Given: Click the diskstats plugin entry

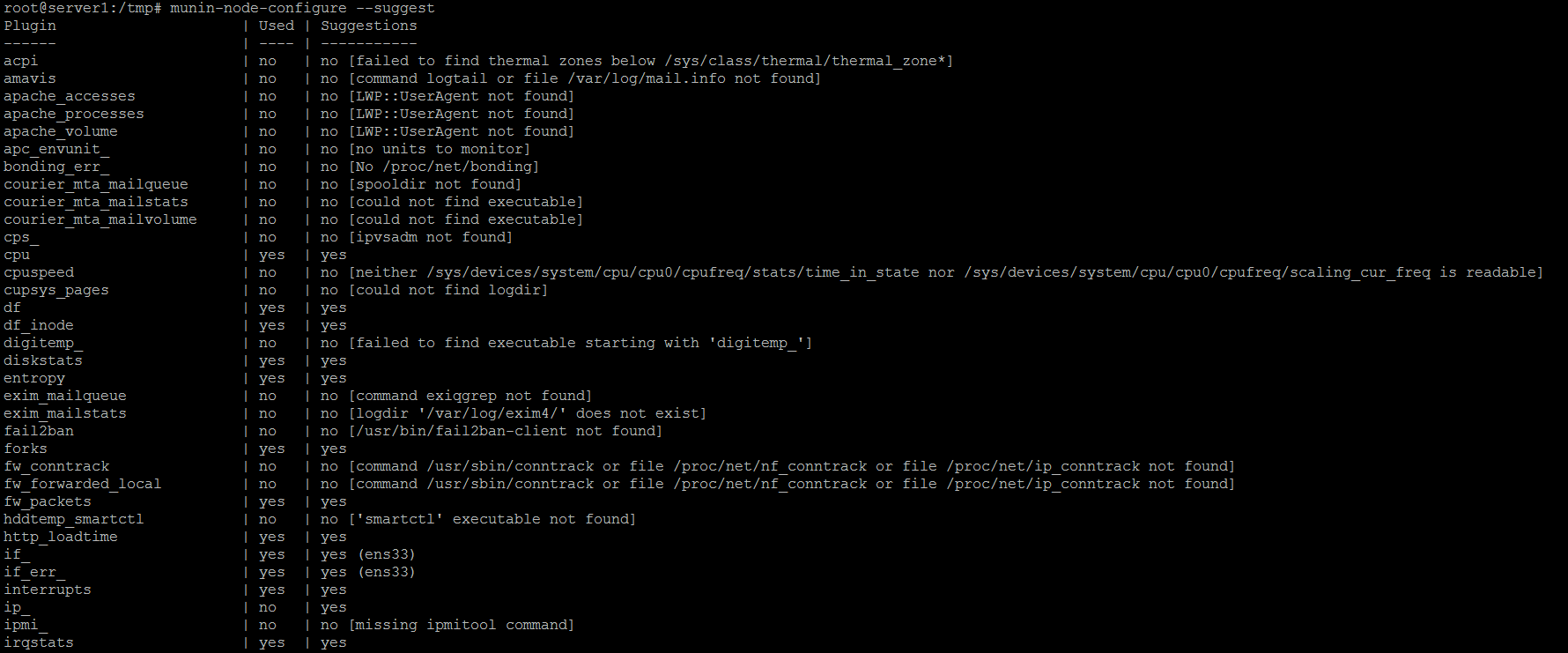Looking at the screenshot, I should 43,360.
